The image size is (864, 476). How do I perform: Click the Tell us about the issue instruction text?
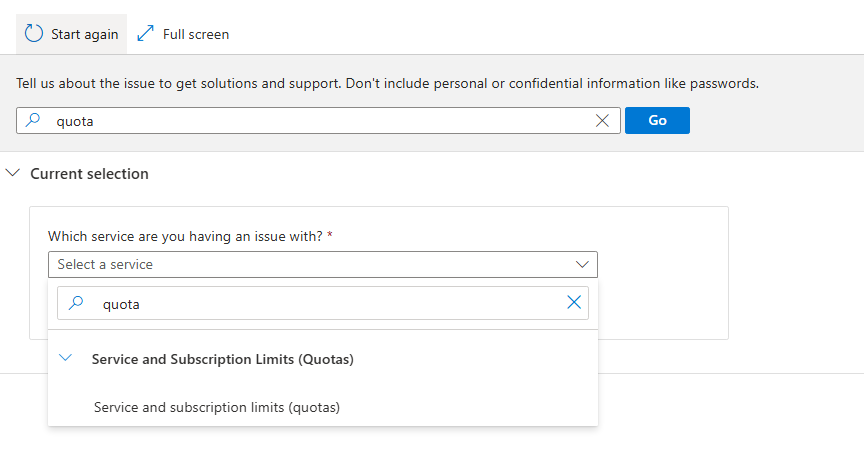387,83
